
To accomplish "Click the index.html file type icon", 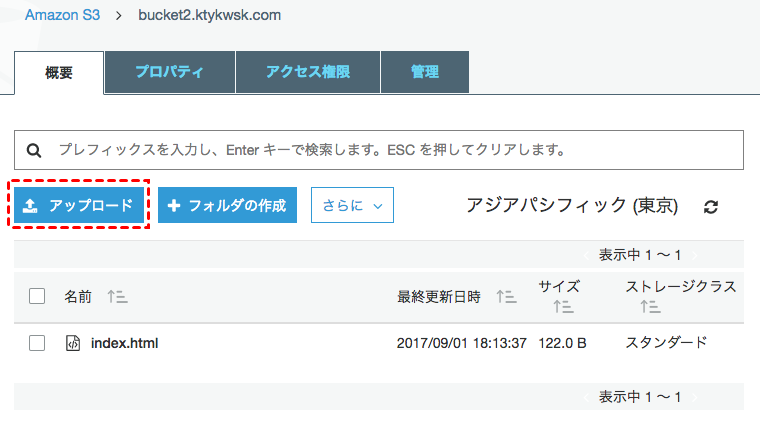I will tap(72, 343).
